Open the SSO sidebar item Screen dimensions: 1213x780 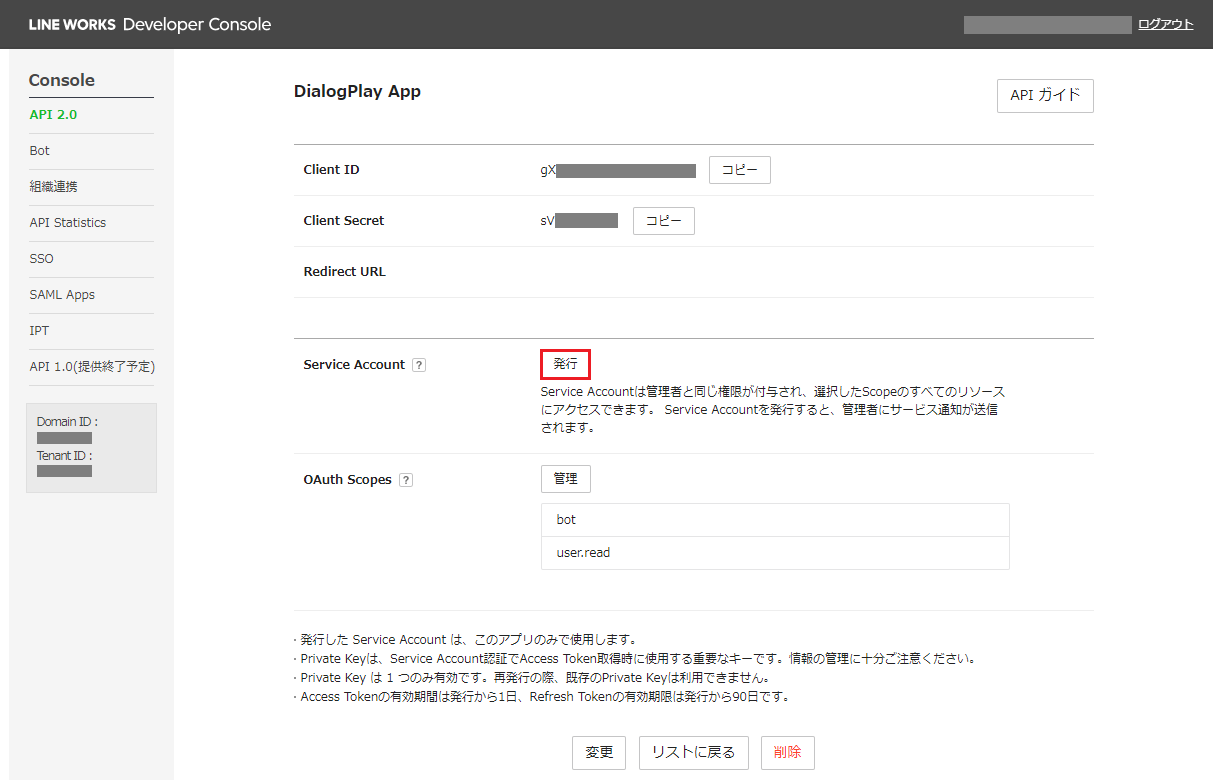(42, 259)
